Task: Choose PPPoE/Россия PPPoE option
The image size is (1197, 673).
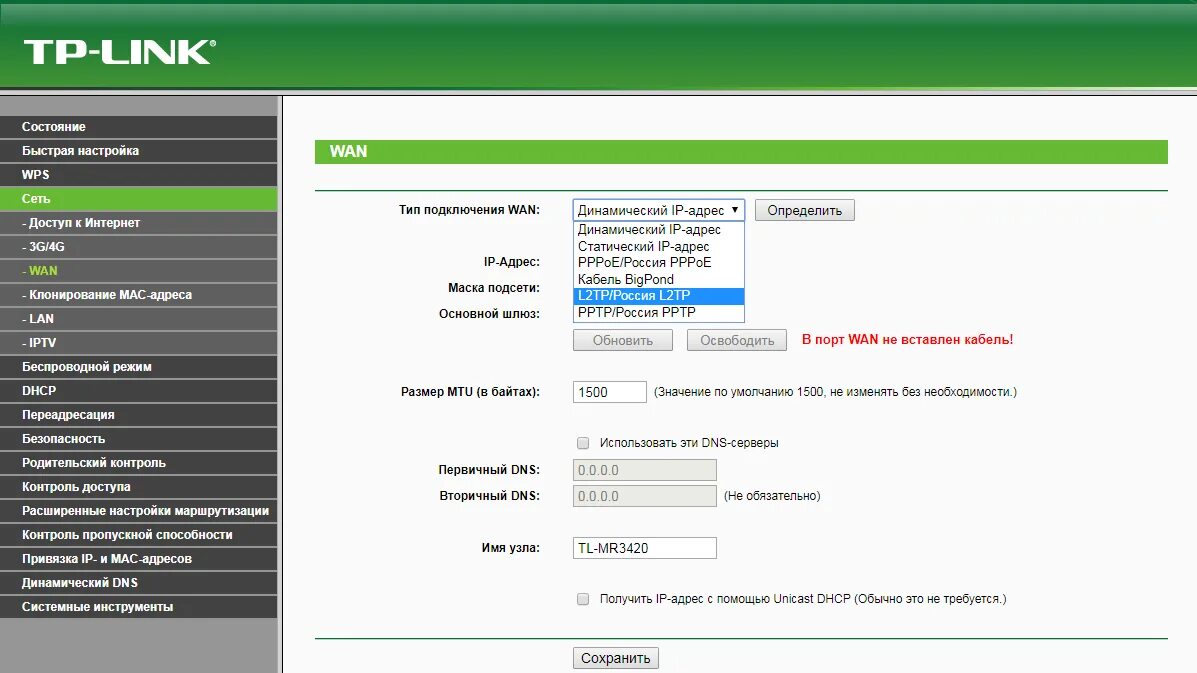Action: tap(658, 262)
